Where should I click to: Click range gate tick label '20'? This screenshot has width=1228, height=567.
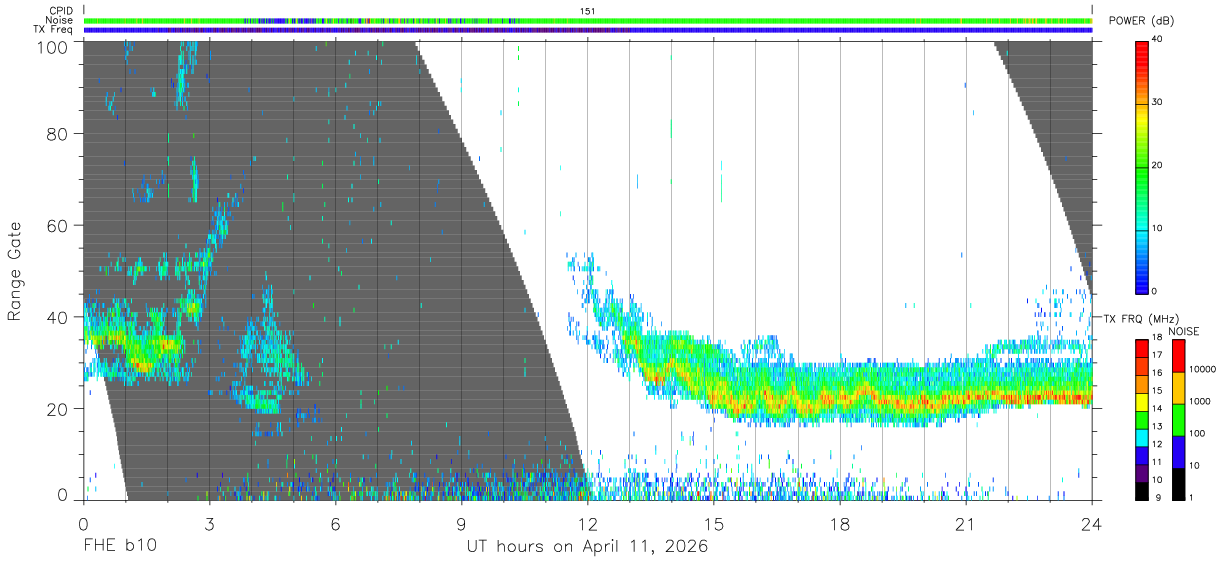59,409
